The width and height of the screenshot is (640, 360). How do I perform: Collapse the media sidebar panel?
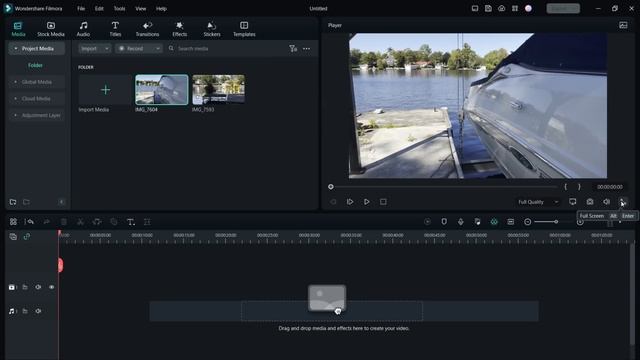click(x=62, y=202)
